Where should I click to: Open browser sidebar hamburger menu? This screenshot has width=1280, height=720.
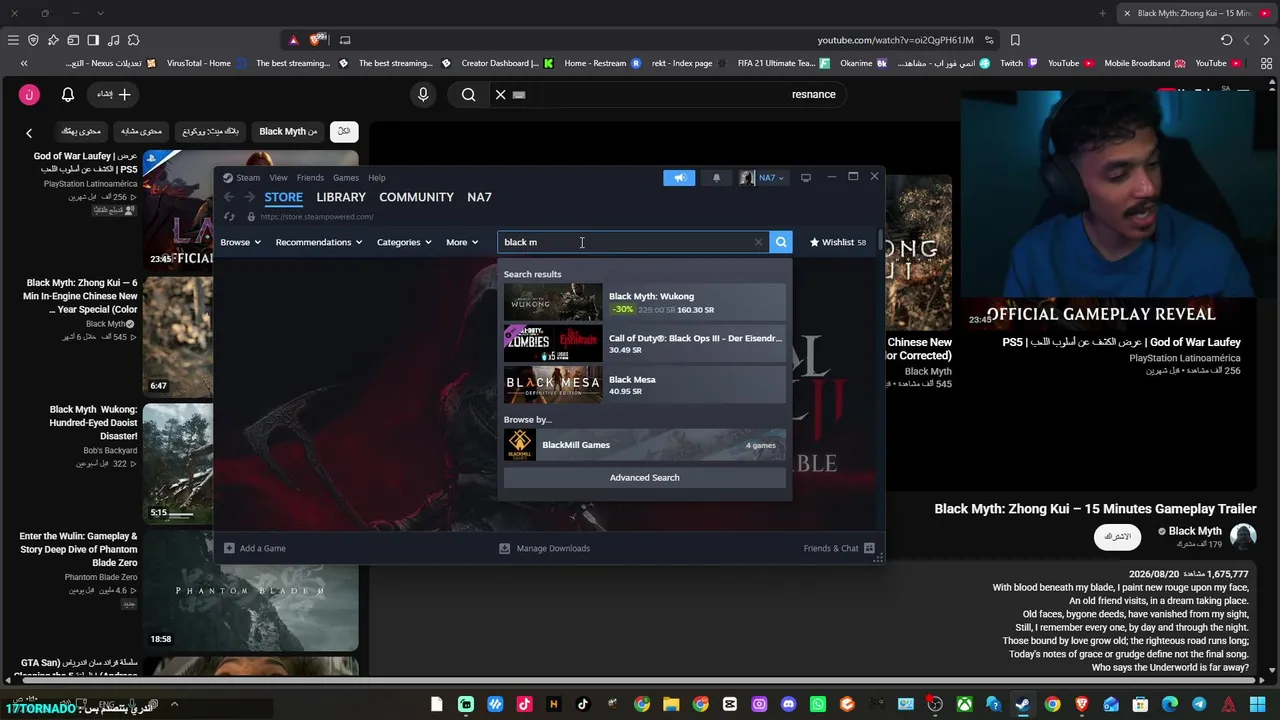coord(13,40)
